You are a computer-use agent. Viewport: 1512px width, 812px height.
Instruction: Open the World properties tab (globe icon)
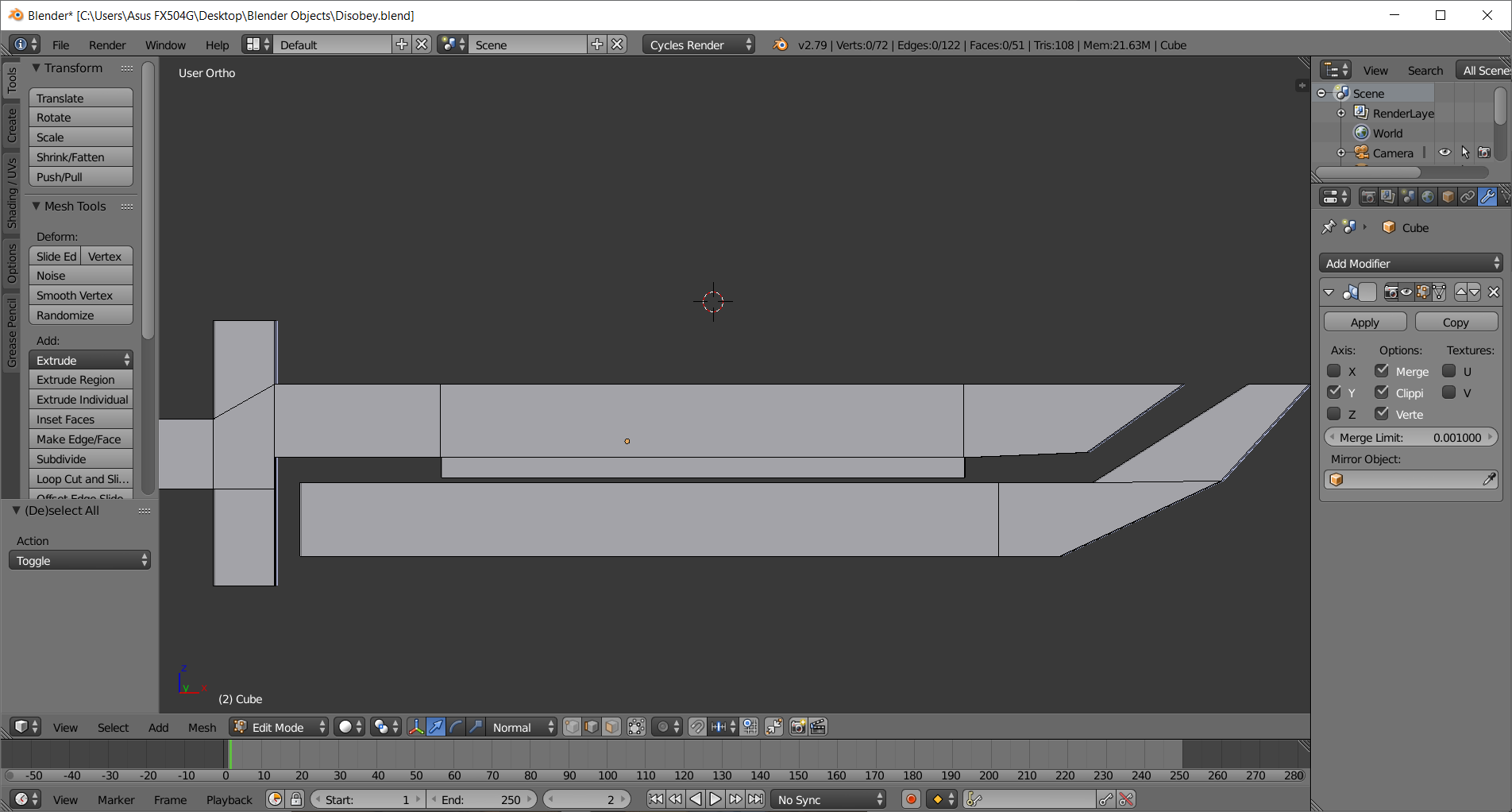(1427, 196)
